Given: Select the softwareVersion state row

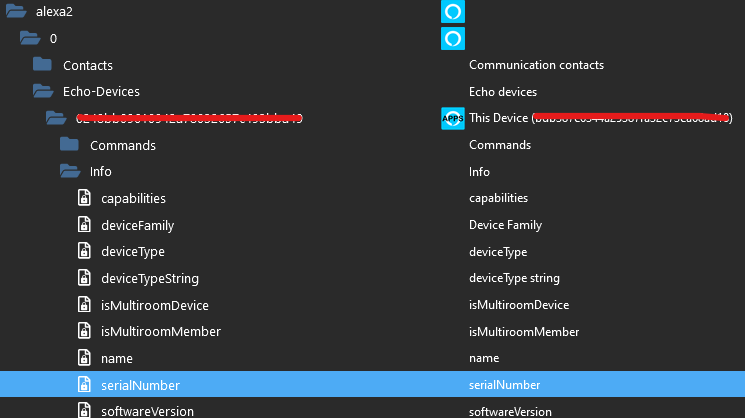Looking at the screenshot, I should tap(372, 408).
